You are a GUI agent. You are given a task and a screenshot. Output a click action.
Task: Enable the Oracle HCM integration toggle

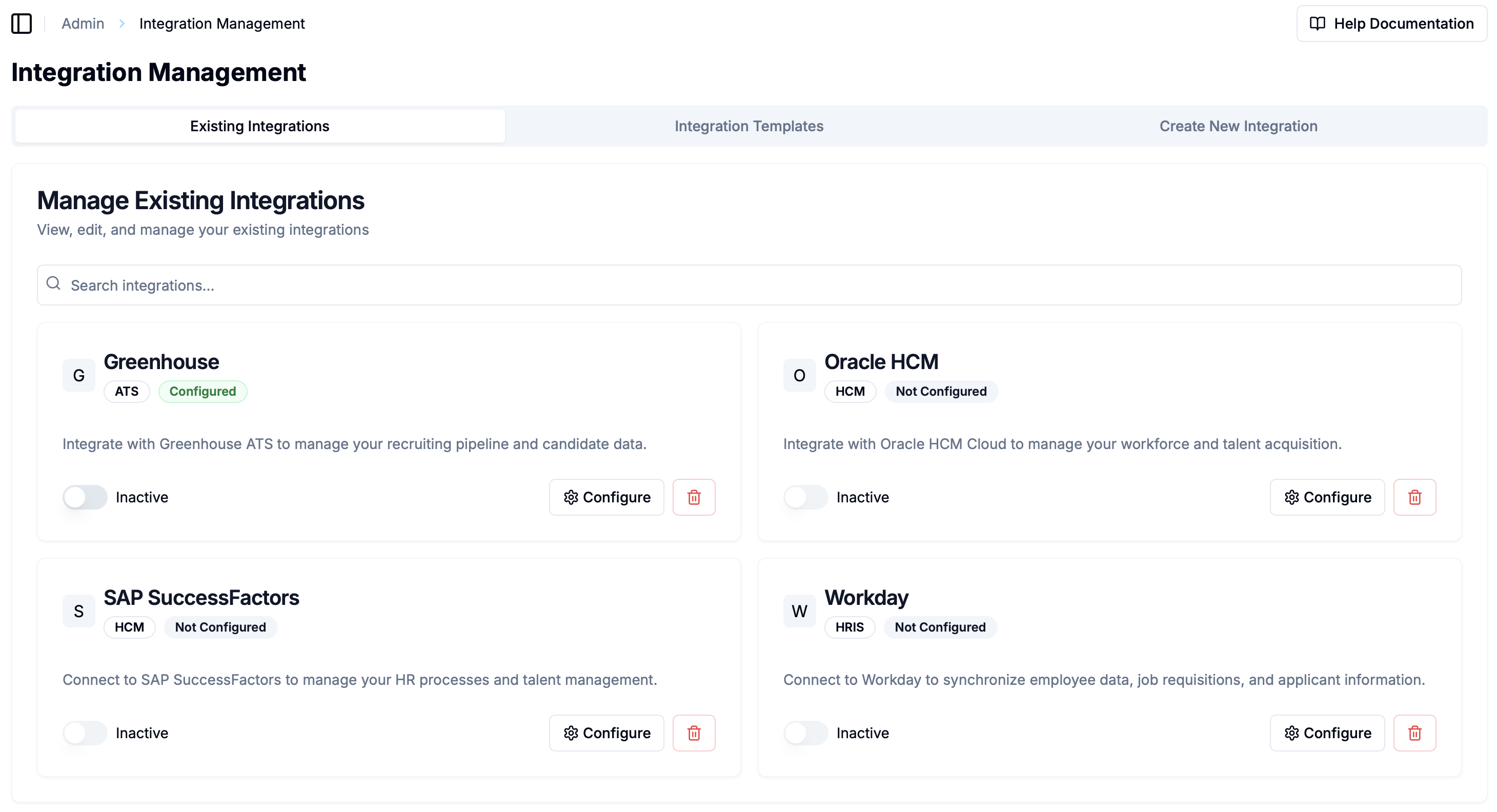pos(805,497)
